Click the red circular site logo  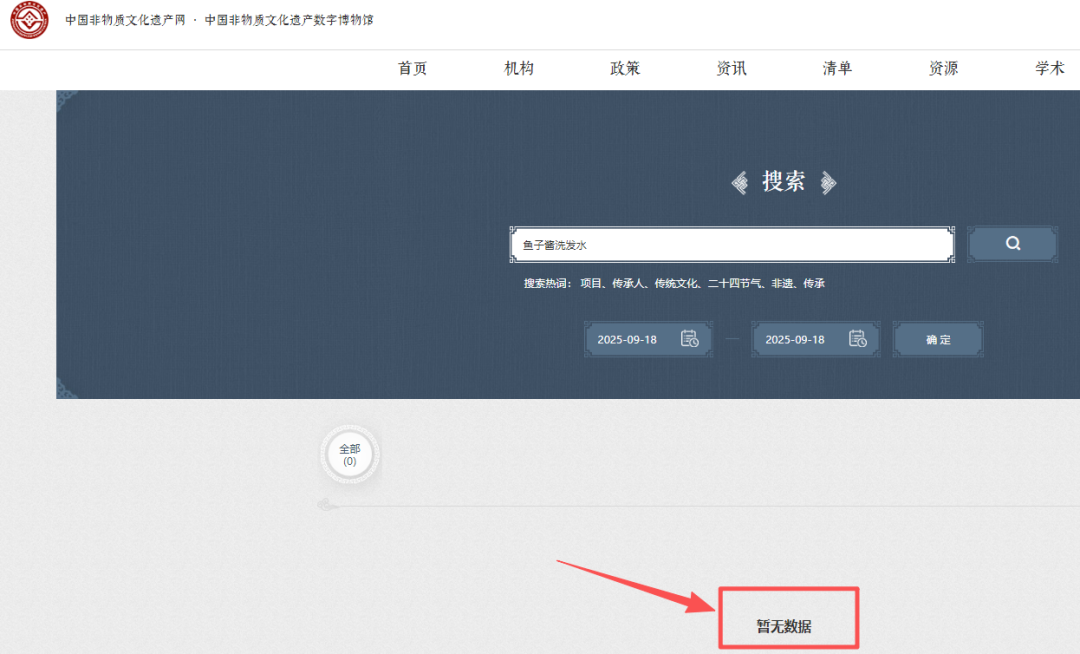[29, 22]
